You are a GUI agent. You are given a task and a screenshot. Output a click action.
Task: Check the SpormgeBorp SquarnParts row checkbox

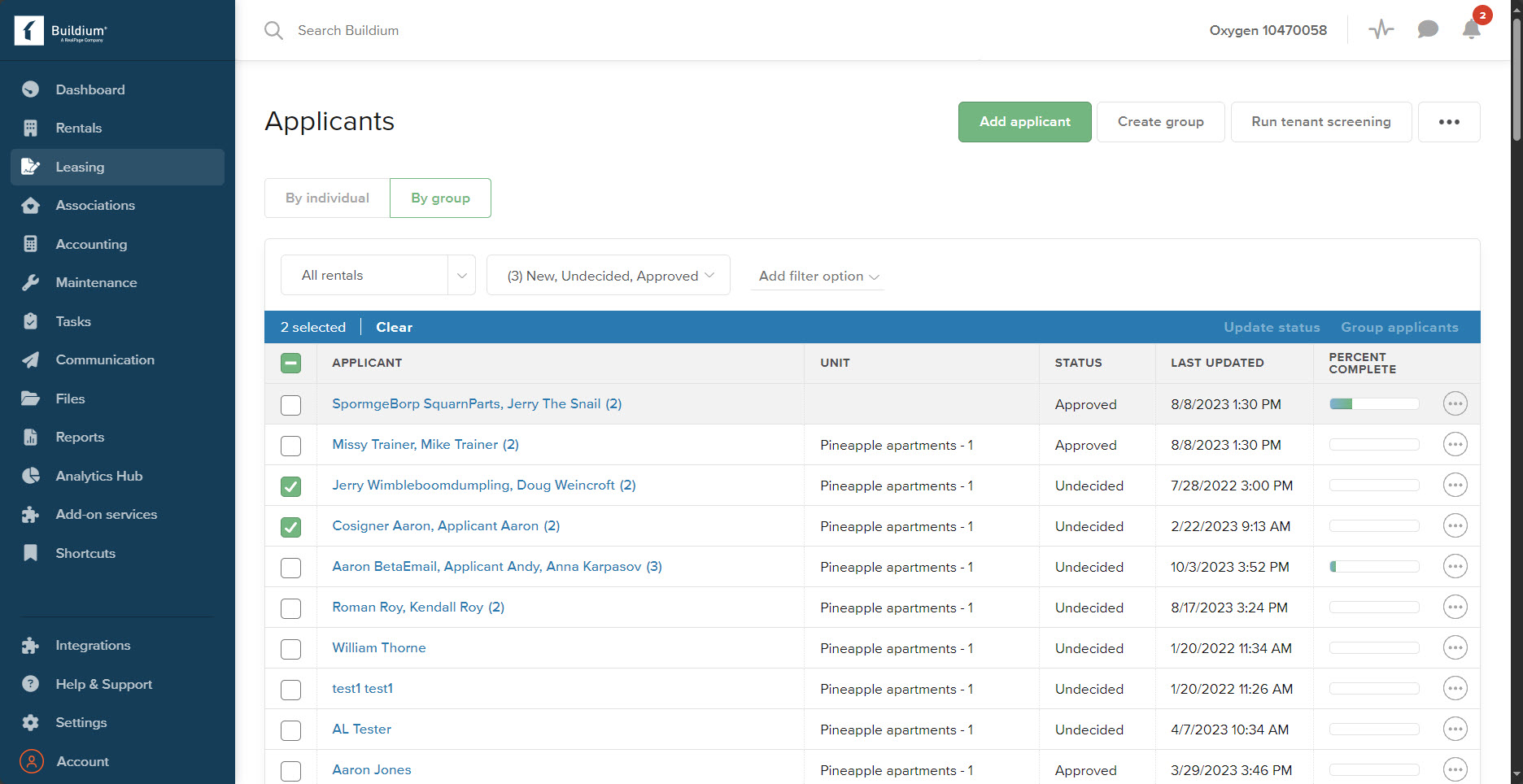coord(290,405)
